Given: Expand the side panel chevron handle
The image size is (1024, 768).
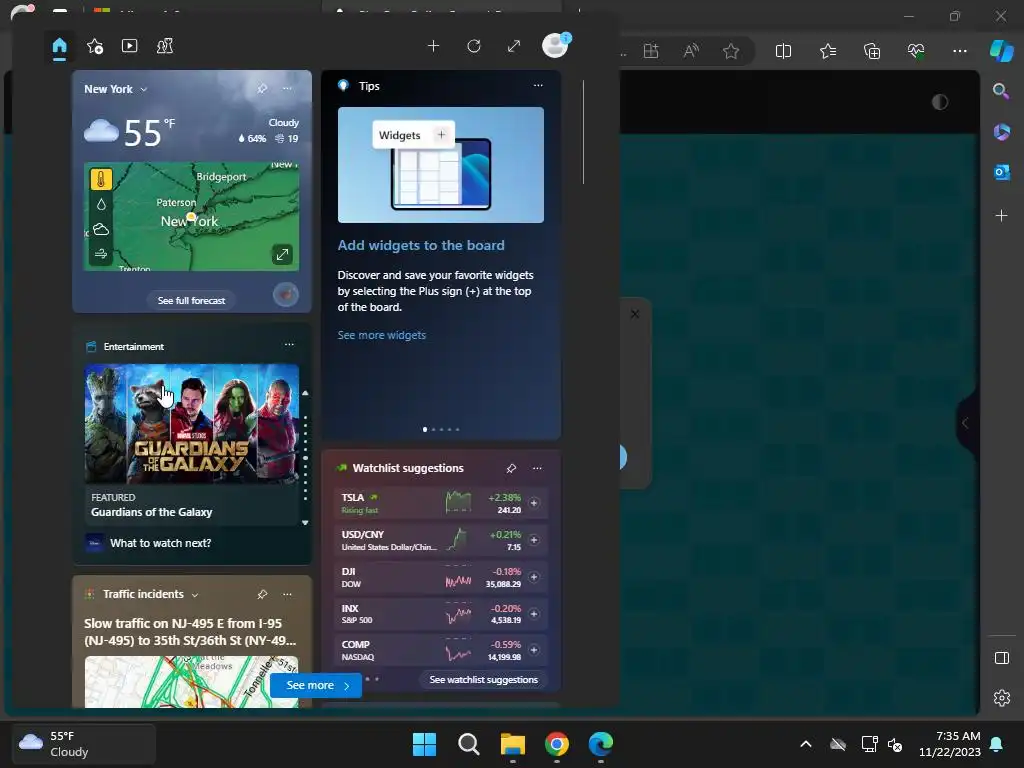Looking at the screenshot, I should (965, 423).
